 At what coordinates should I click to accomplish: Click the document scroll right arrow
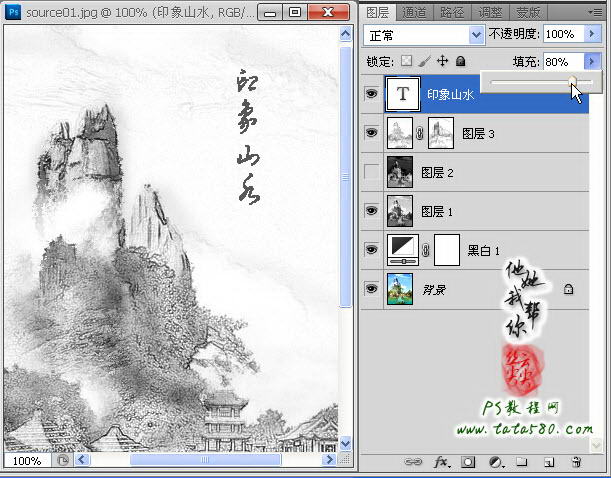point(329,460)
